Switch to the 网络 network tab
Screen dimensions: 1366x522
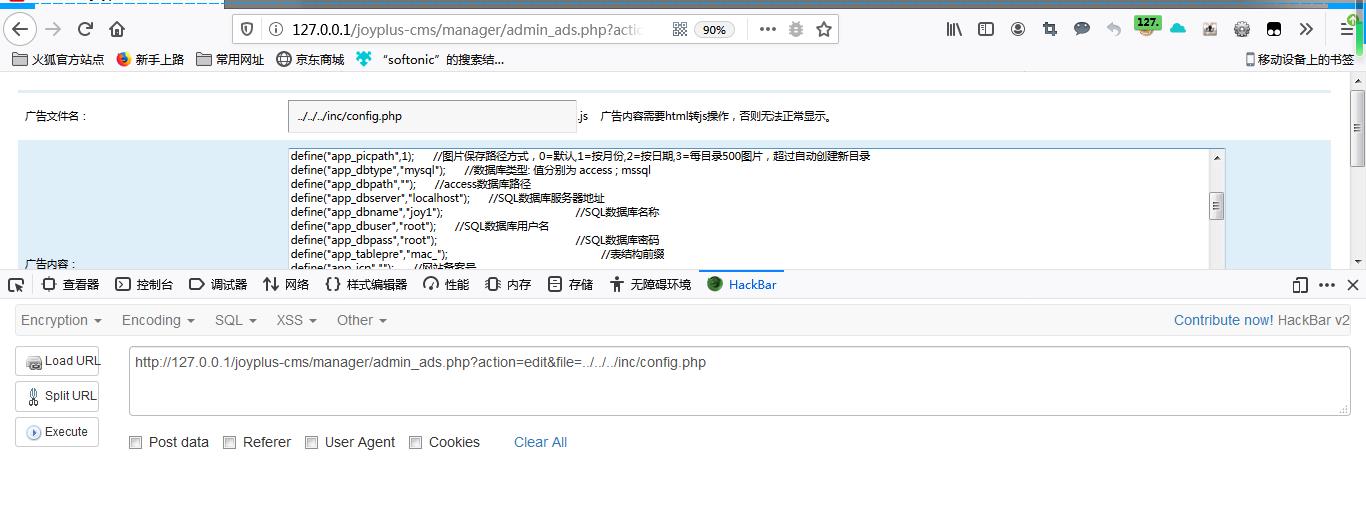[286, 285]
